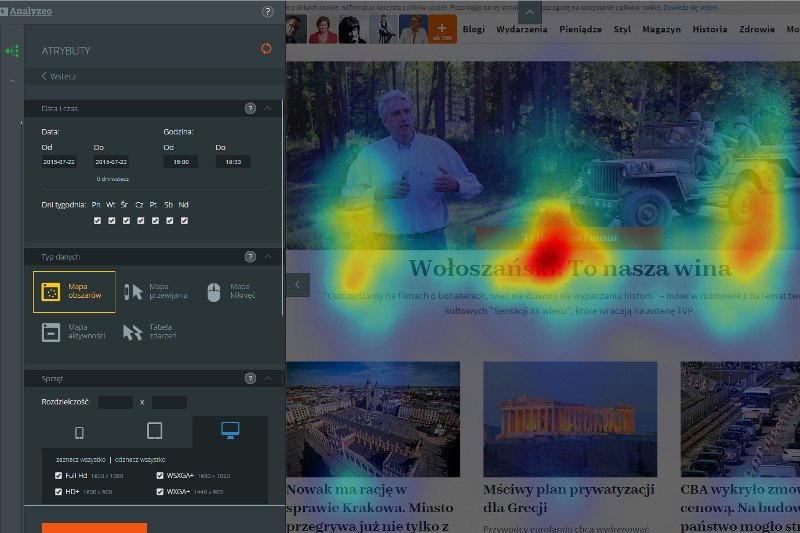This screenshot has height=533, width=800.
Task: Toggle the Cz weekday checkbox
Action: [140, 220]
